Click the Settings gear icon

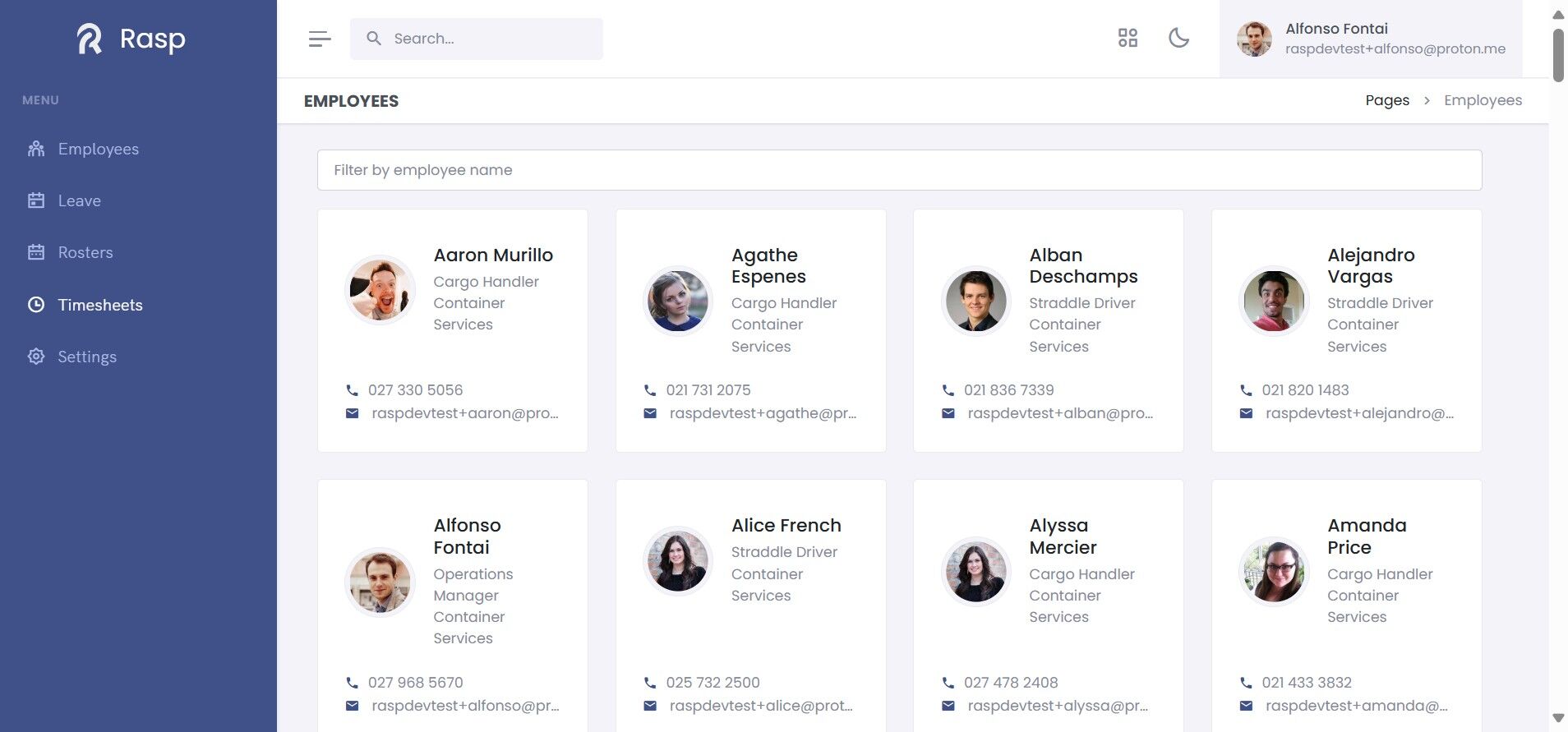click(36, 357)
